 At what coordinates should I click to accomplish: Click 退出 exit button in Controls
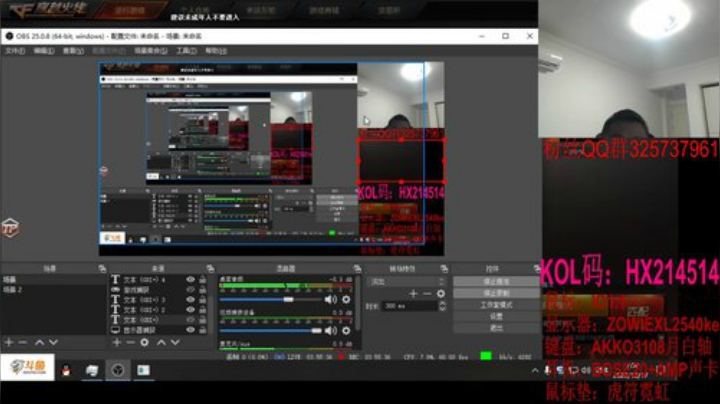[496, 328]
